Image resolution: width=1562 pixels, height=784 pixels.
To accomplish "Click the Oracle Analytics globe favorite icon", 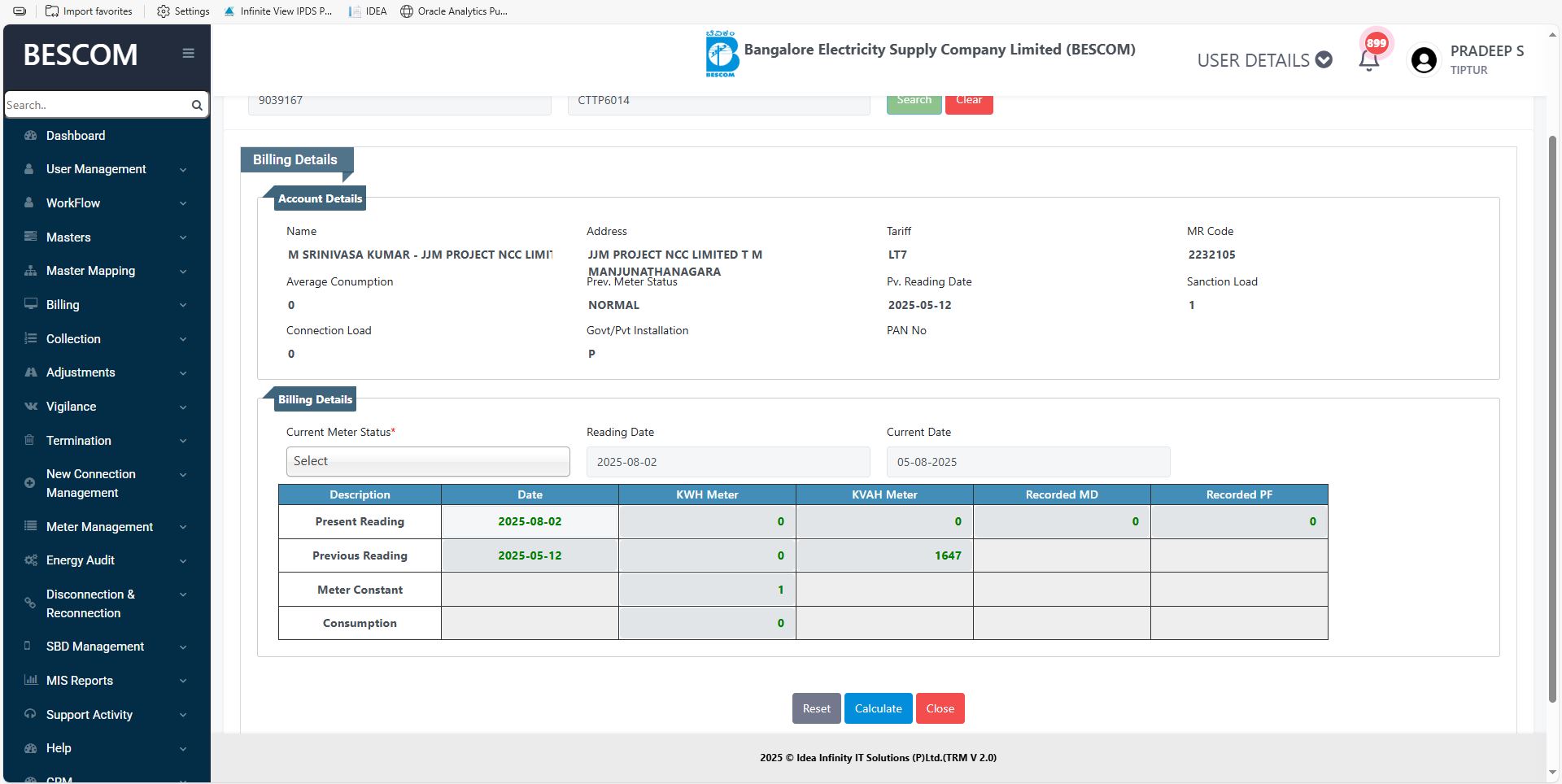I will coord(407,11).
